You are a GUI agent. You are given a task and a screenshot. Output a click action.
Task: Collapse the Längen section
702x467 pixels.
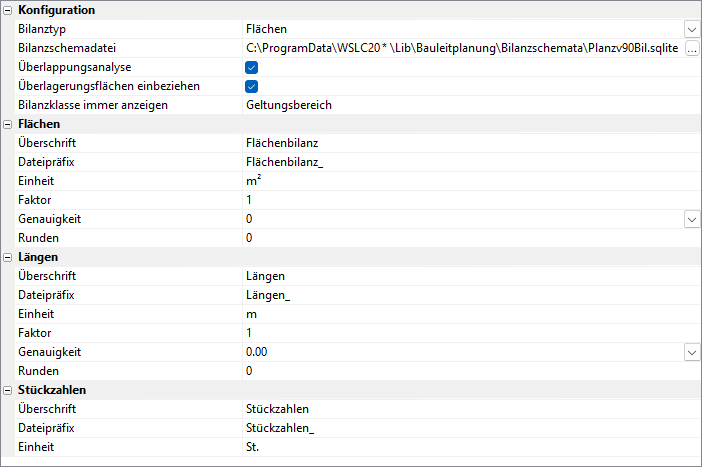coord(8,257)
